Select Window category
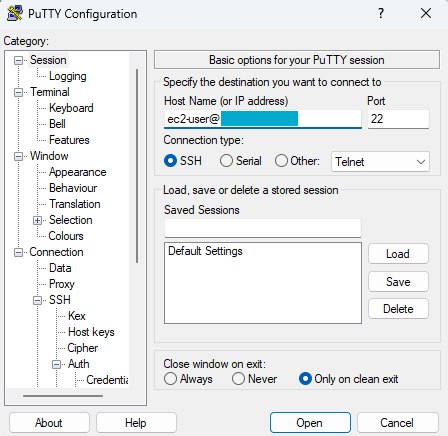 49,156
